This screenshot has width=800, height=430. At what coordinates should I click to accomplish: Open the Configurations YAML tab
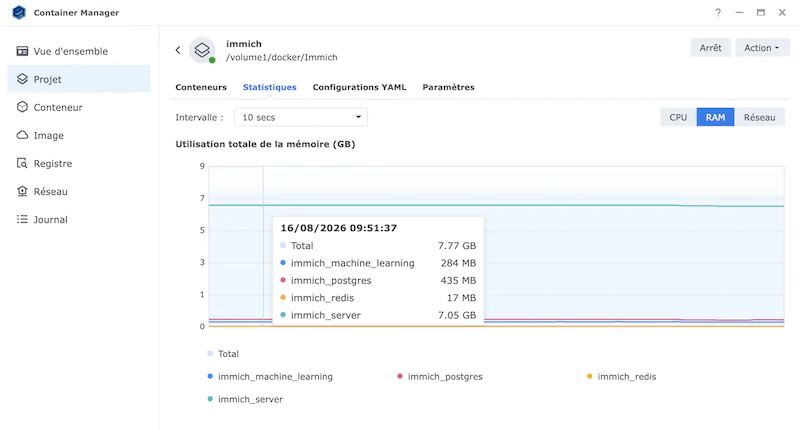click(359, 87)
